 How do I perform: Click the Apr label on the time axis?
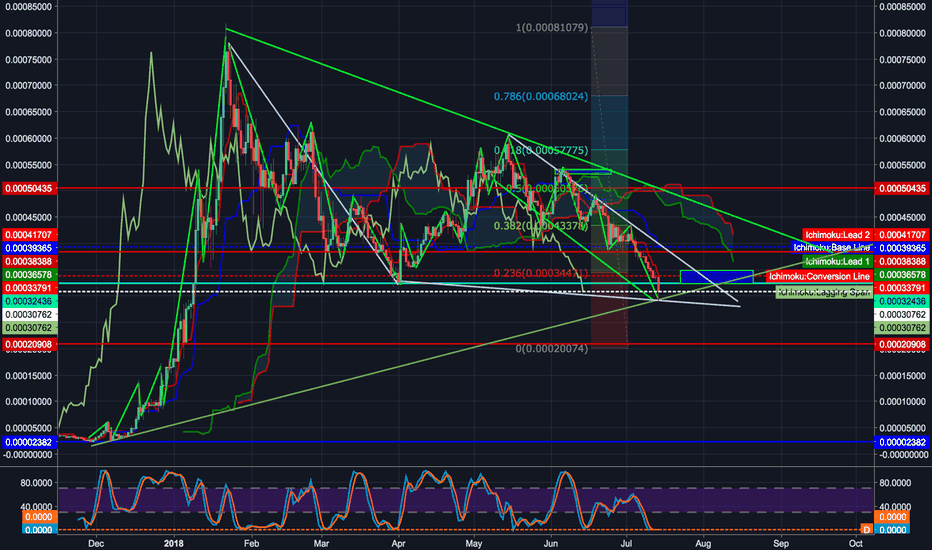pos(398,543)
